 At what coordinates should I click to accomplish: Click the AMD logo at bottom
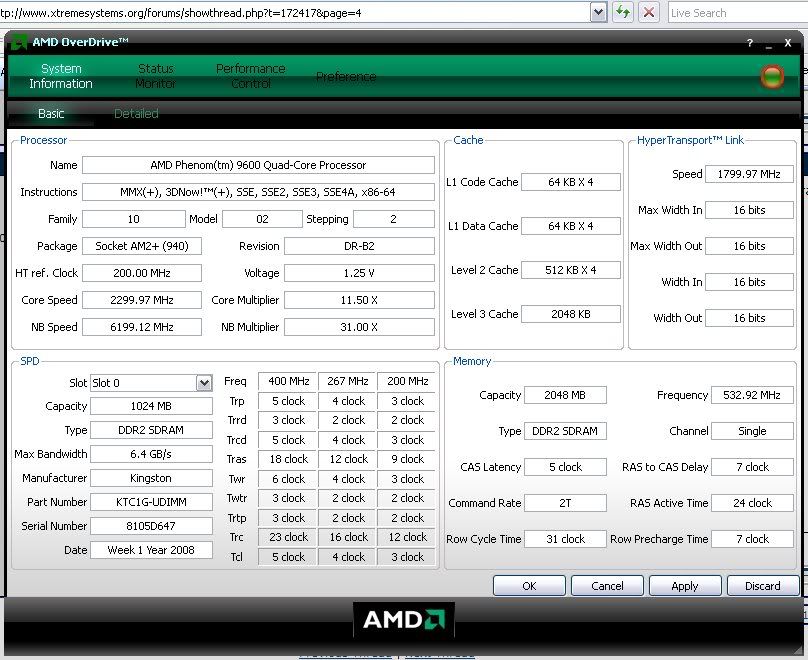coord(403,620)
